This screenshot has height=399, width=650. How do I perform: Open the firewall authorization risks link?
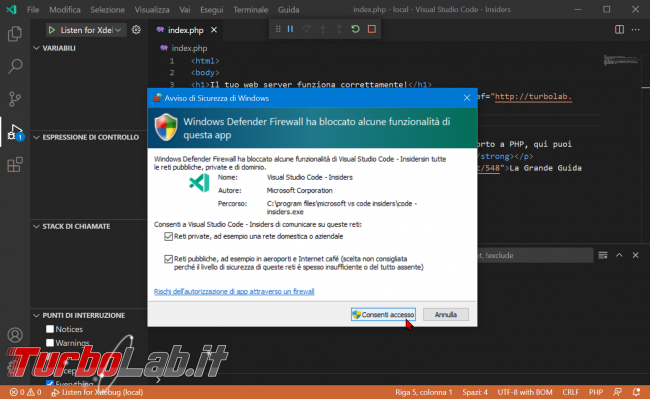click(x=234, y=292)
